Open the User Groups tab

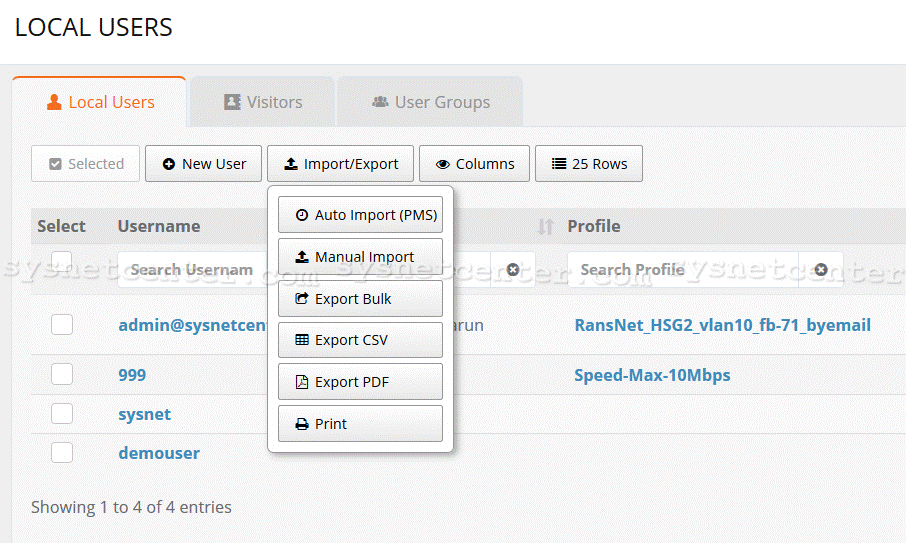pyautogui.click(x=430, y=102)
